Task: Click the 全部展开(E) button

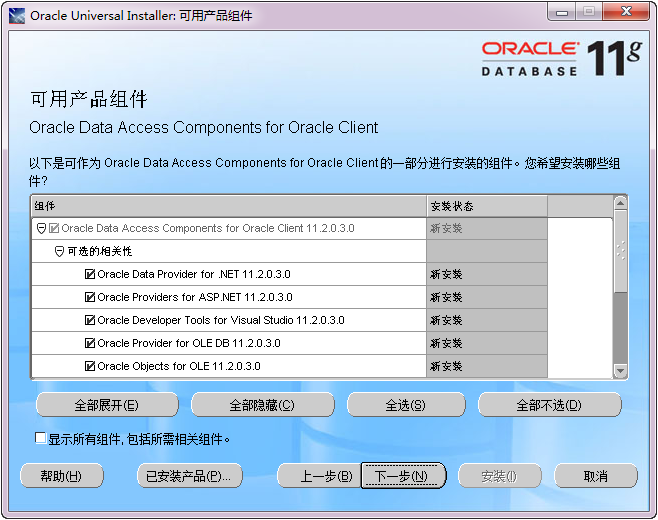Action: [107, 405]
